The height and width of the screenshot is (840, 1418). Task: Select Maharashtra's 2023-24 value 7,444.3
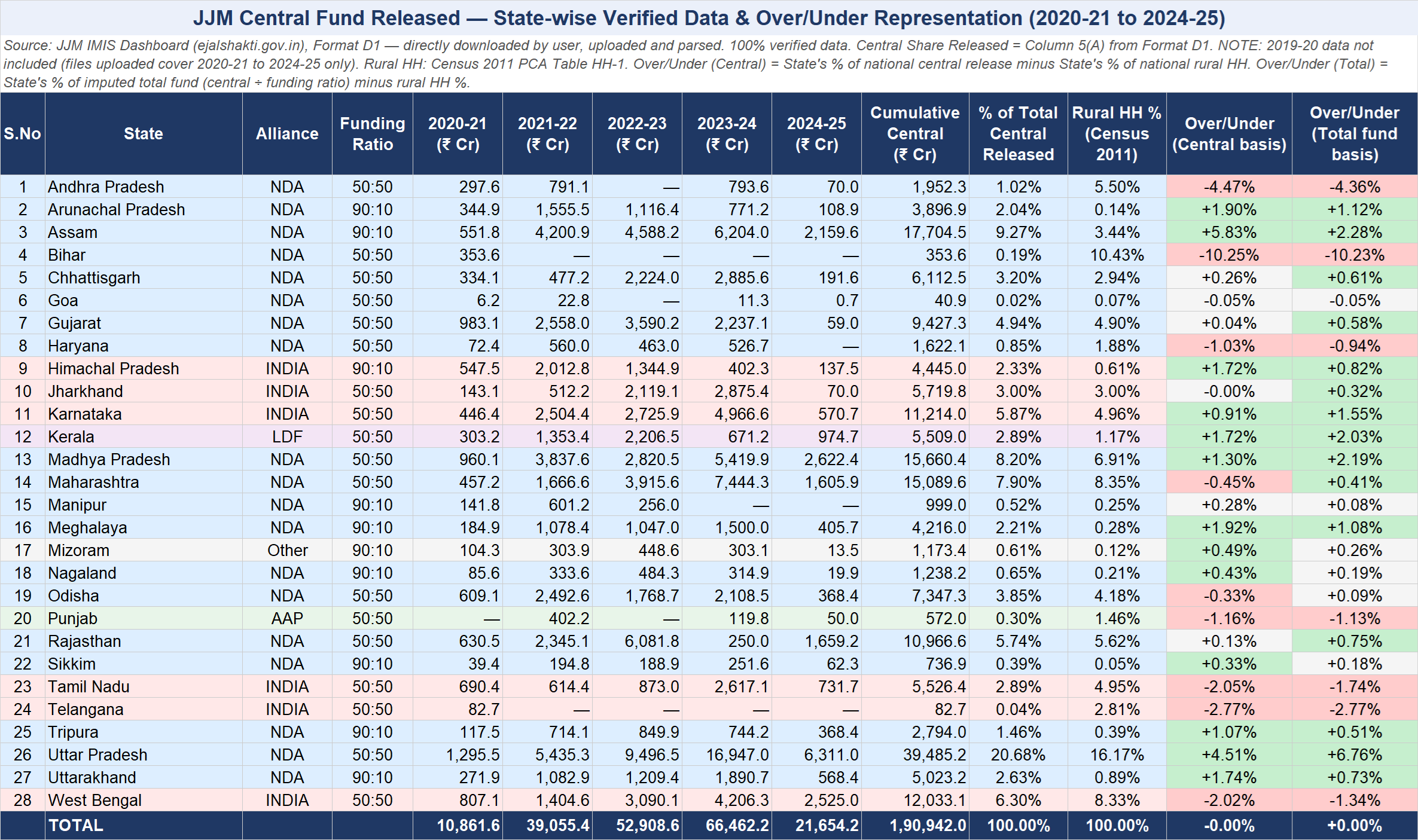(x=741, y=482)
